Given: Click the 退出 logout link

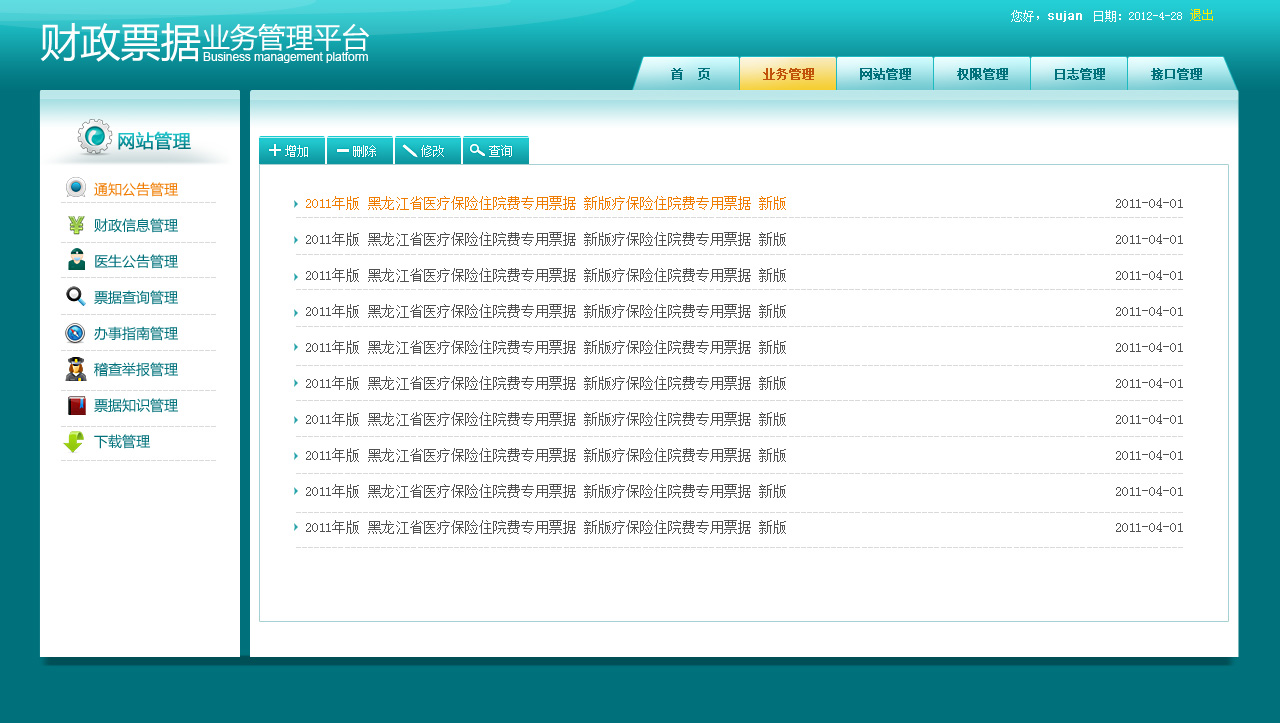Looking at the screenshot, I should (1202, 16).
